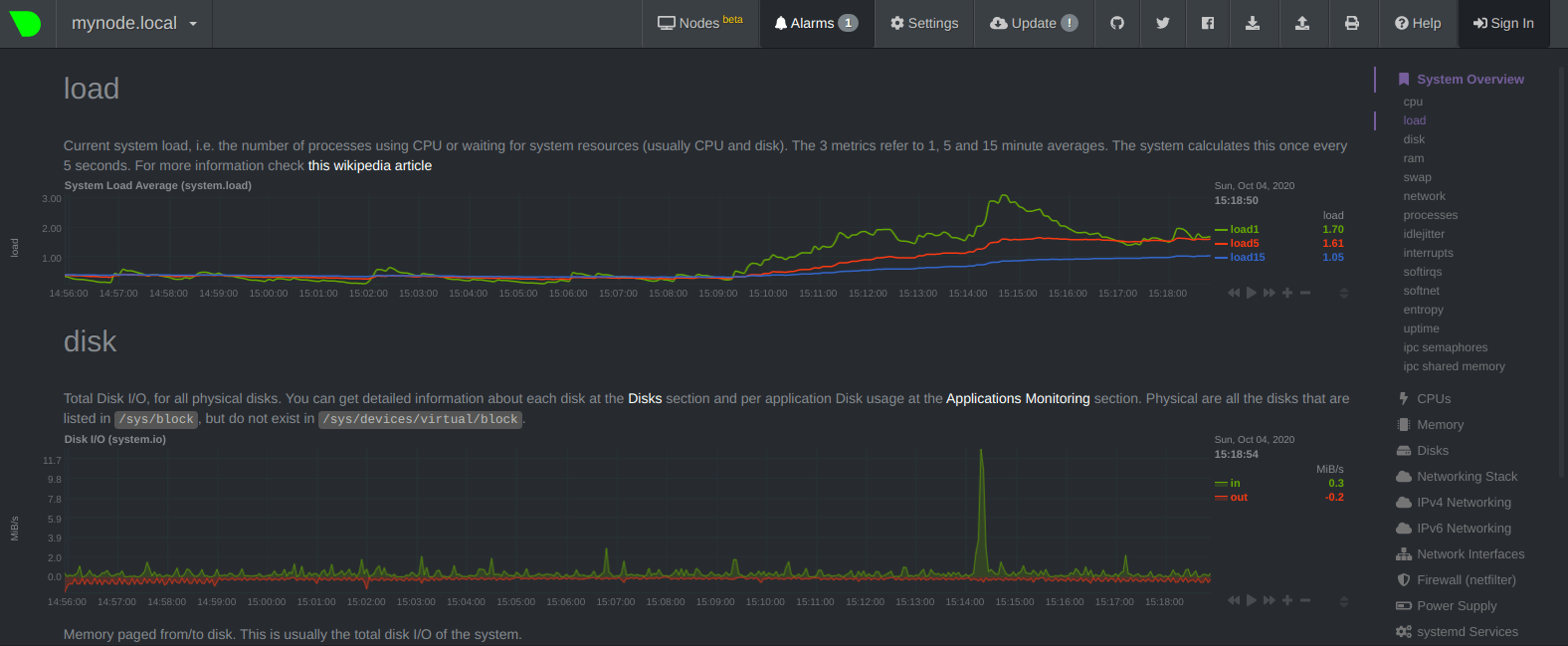Click the play button on the load chart
Screen dimensions: 1568x646
pyautogui.click(x=1252, y=293)
